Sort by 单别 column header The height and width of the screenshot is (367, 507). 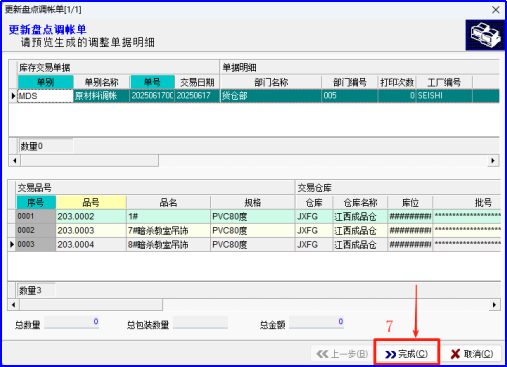[45, 82]
